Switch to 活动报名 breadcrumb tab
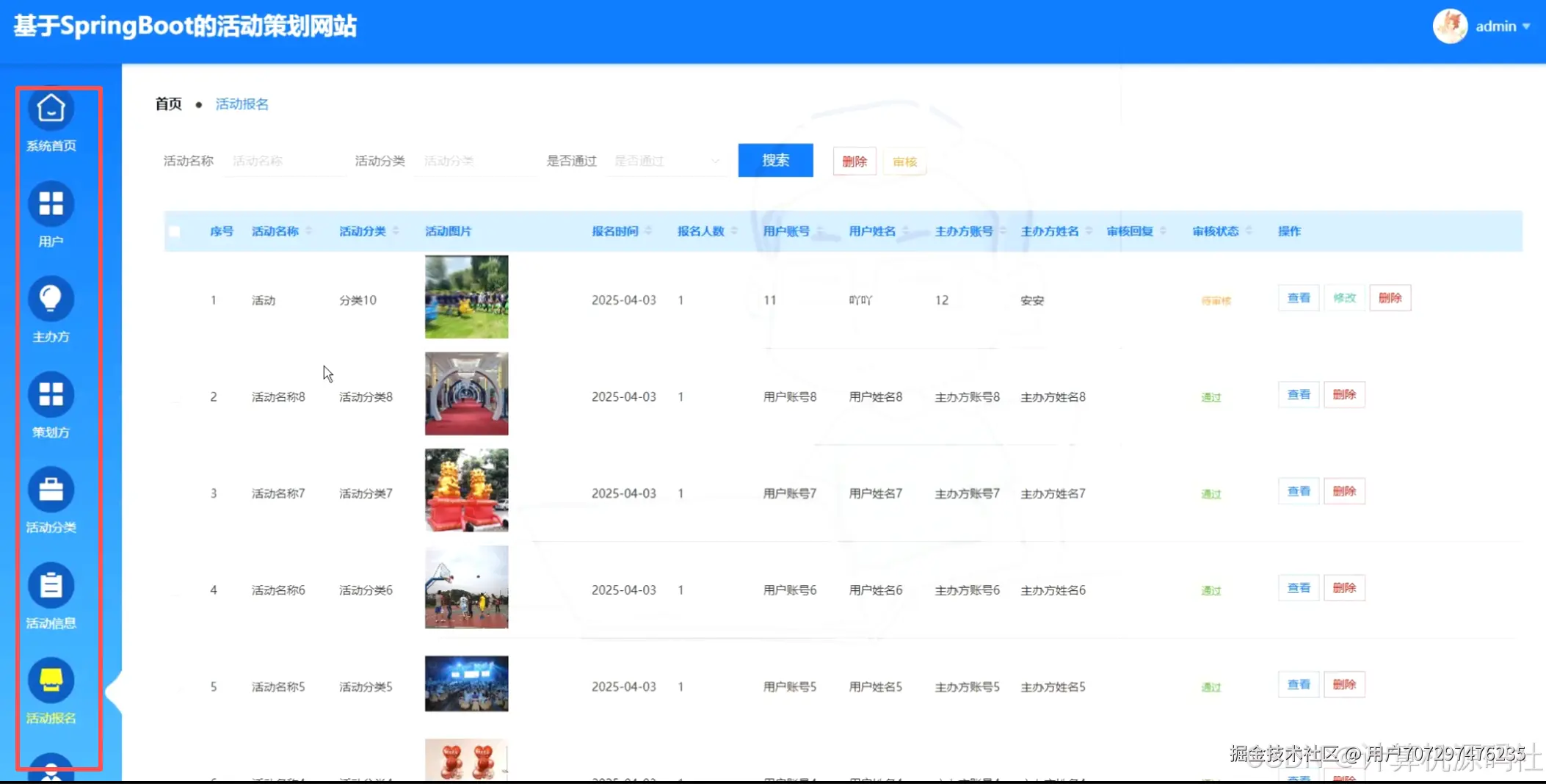1546x784 pixels. click(242, 104)
